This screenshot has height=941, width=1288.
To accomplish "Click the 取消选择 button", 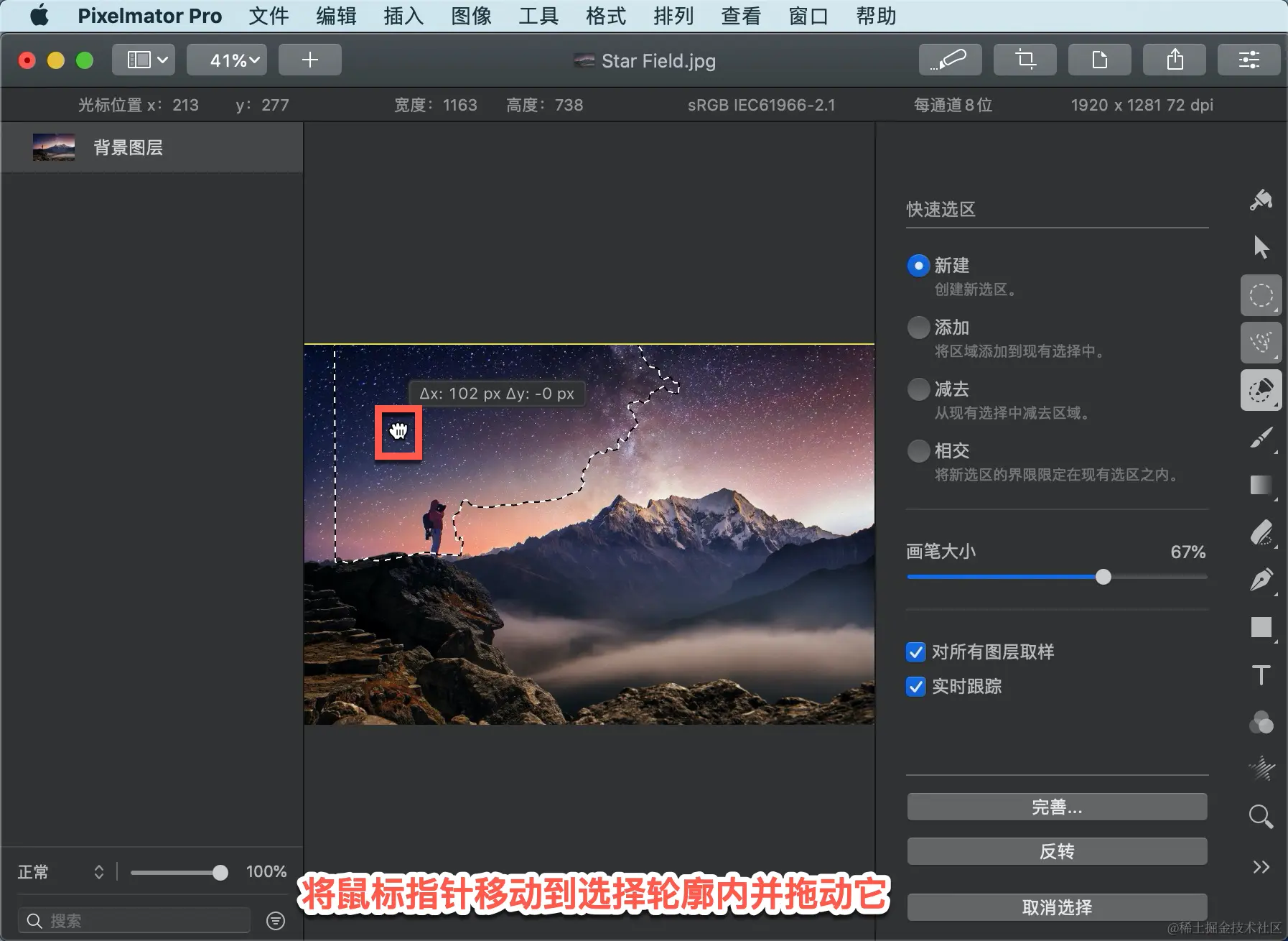I will (x=1057, y=907).
